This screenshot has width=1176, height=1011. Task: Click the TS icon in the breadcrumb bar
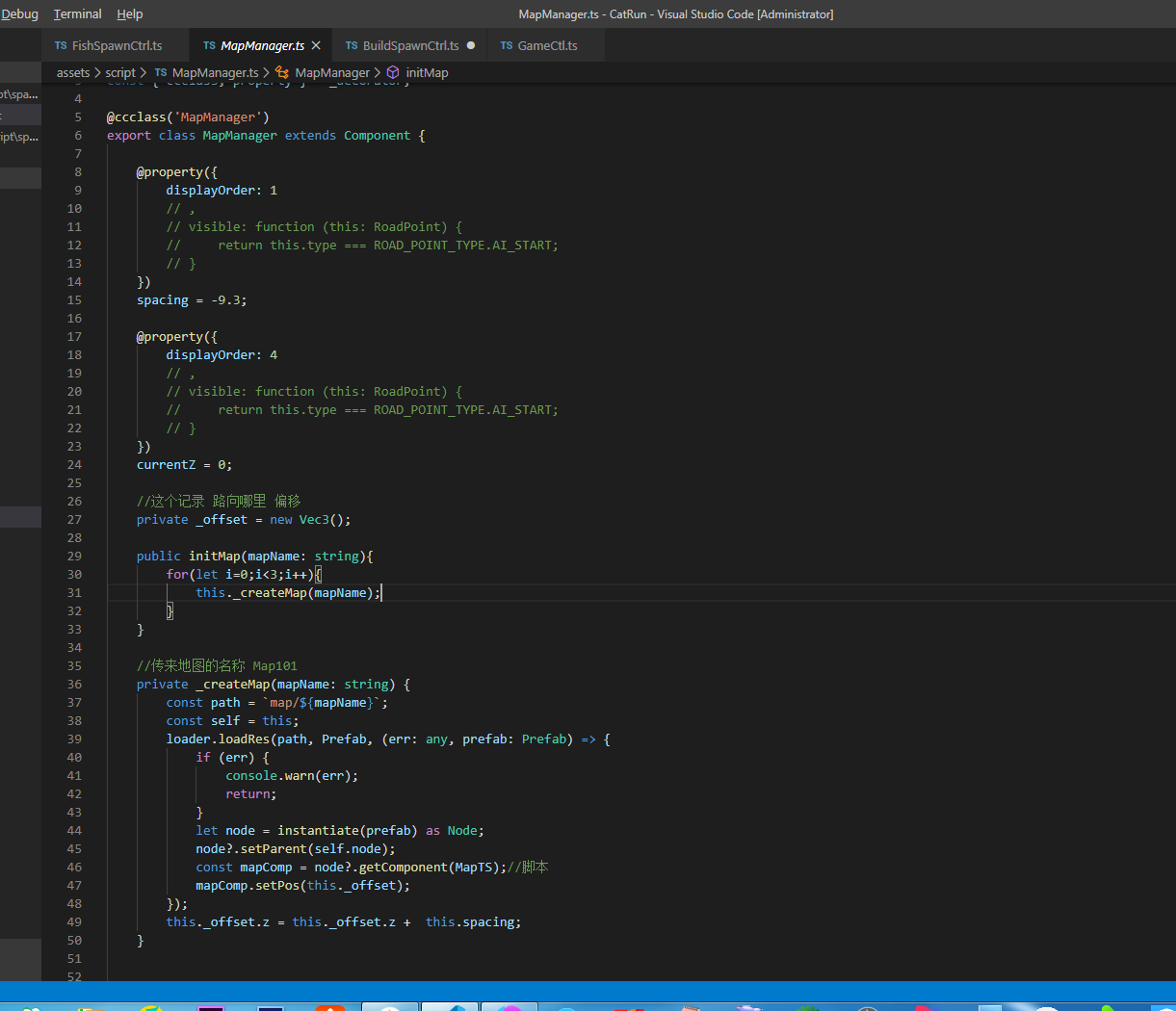(161, 73)
